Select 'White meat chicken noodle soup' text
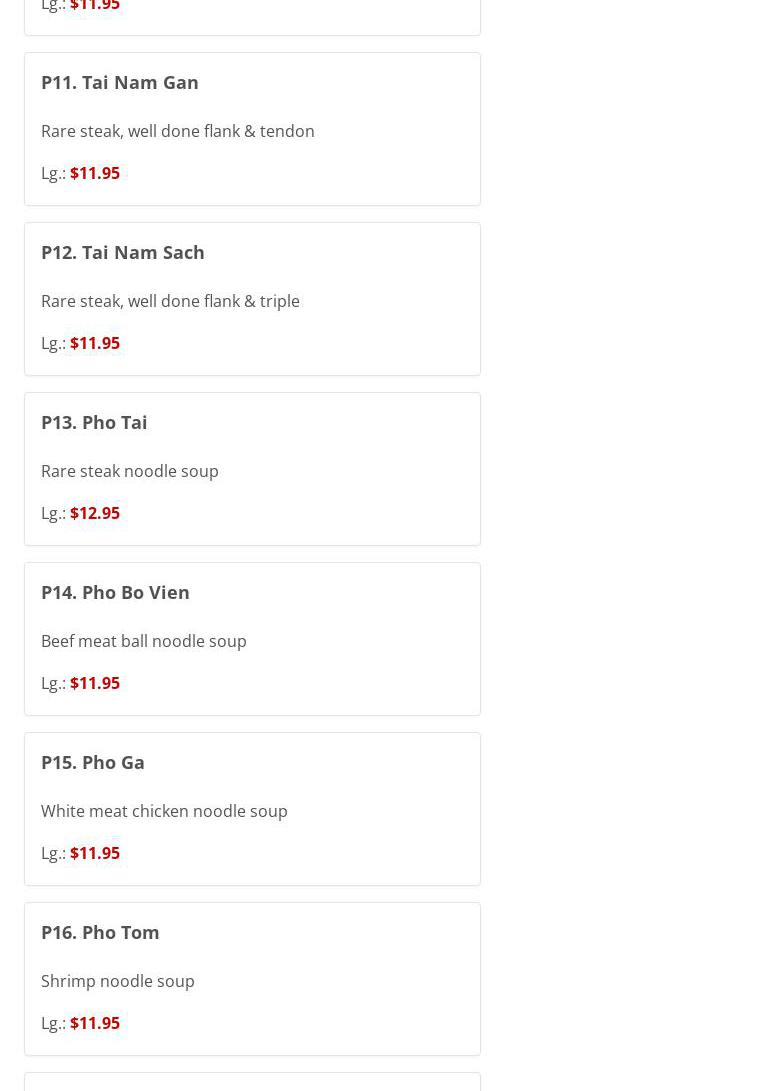Screen dimensions: 770x1091 [x=164, y=811]
